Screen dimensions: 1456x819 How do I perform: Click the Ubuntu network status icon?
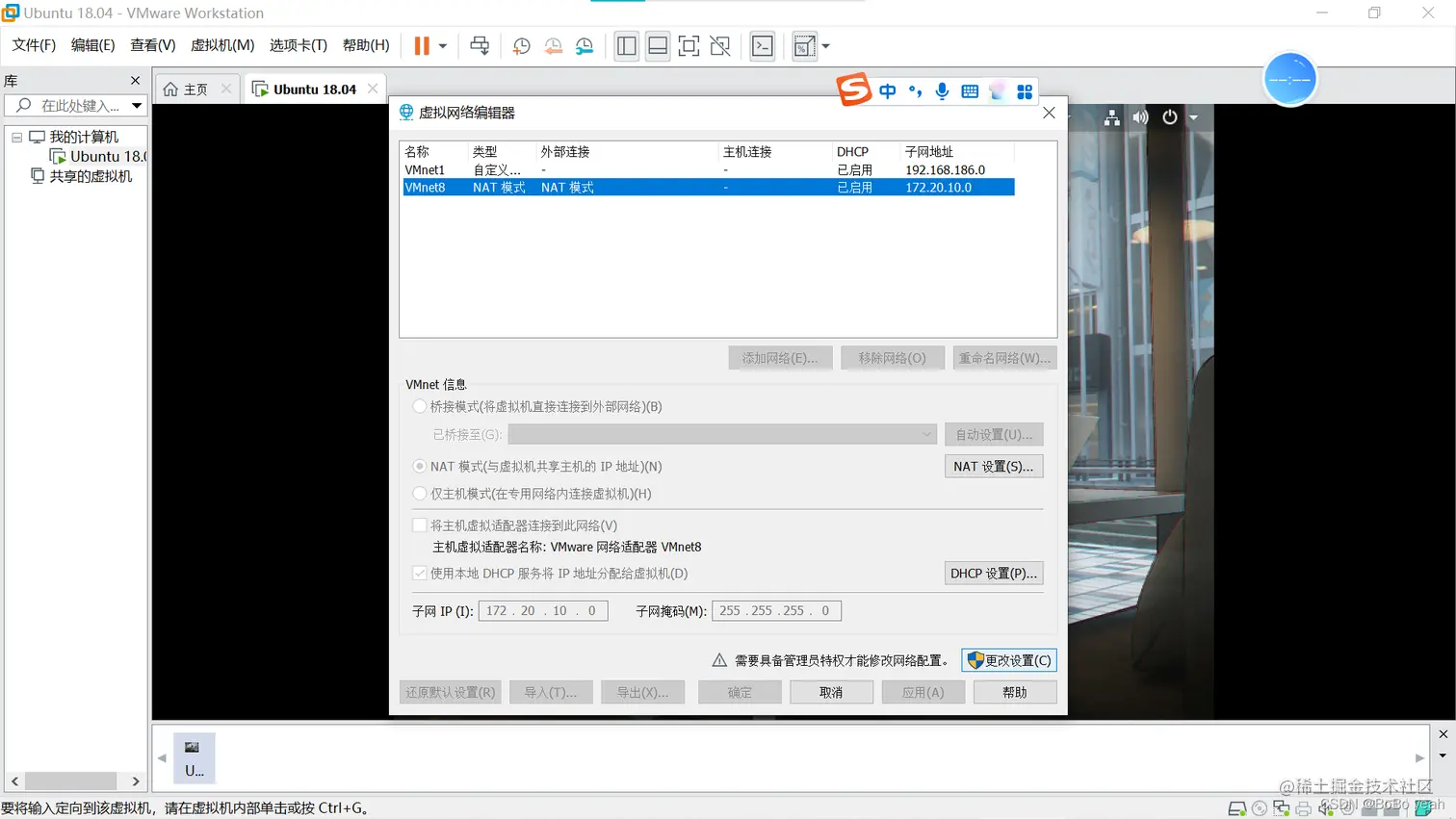tap(1112, 117)
